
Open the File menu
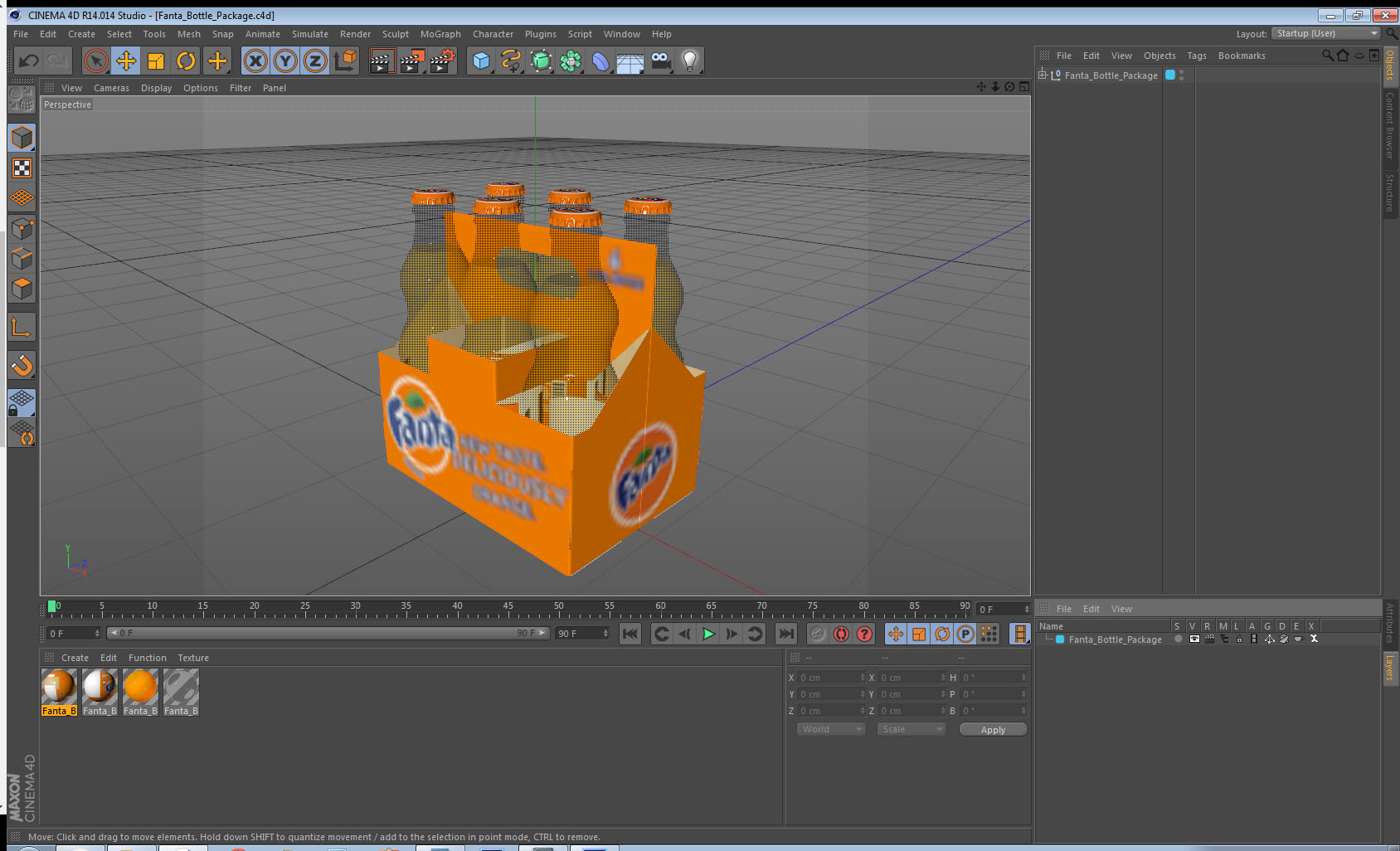click(21, 34)
